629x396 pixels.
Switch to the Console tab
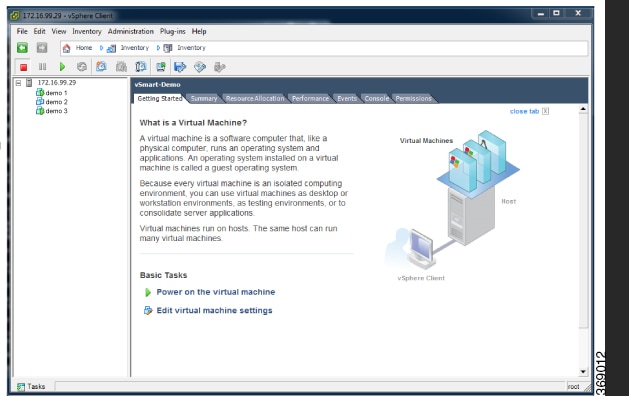click(x=377, y=98)
